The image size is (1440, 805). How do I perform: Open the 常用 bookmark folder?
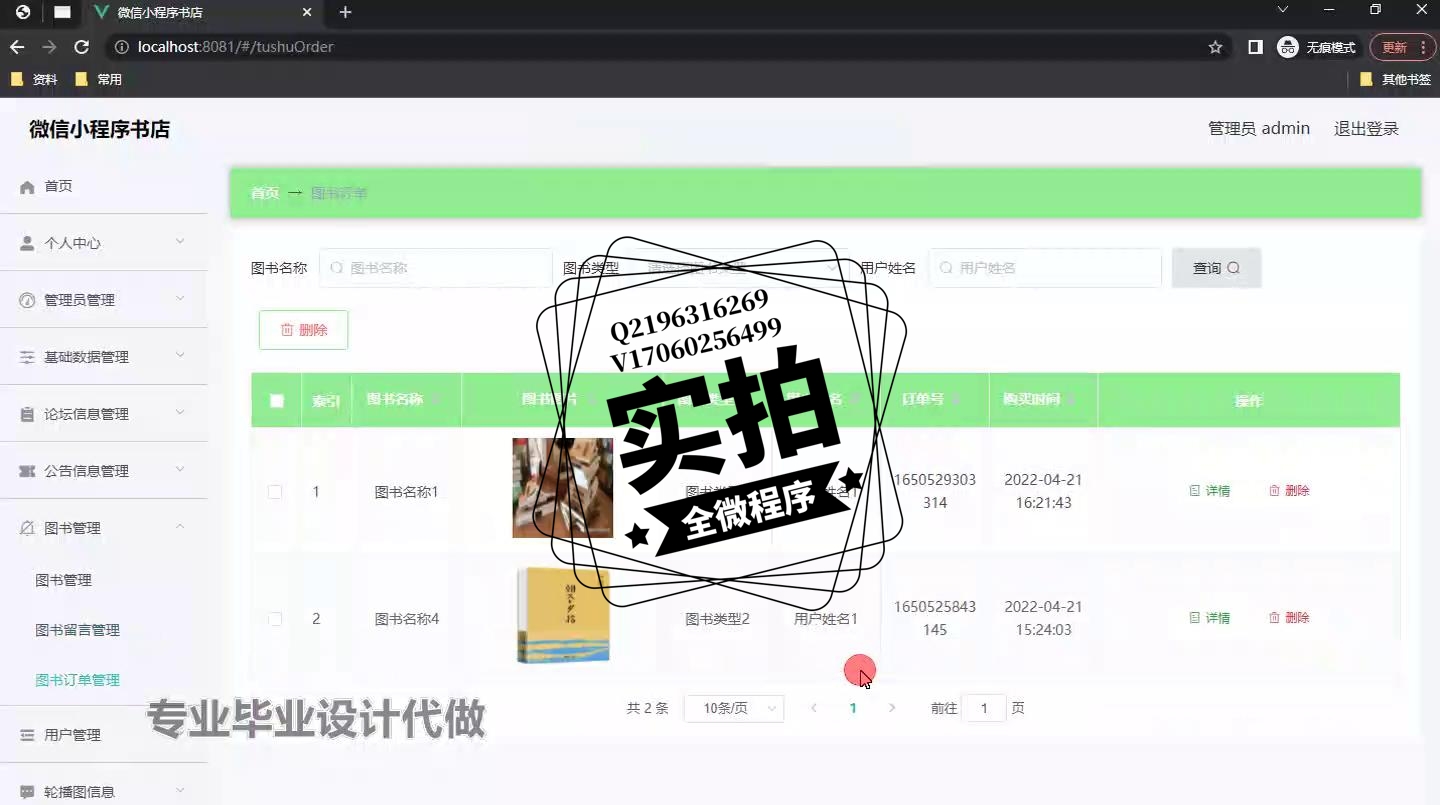[98, 79]
